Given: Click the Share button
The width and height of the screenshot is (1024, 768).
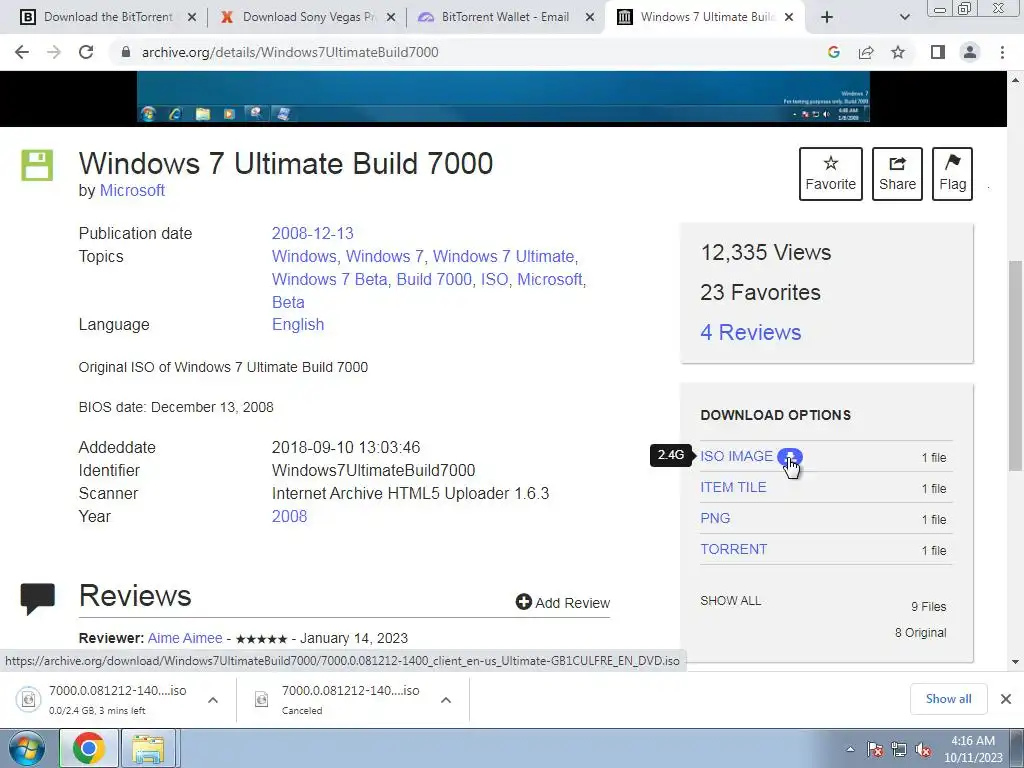Looking at the screenshot, I should (897, 174).
